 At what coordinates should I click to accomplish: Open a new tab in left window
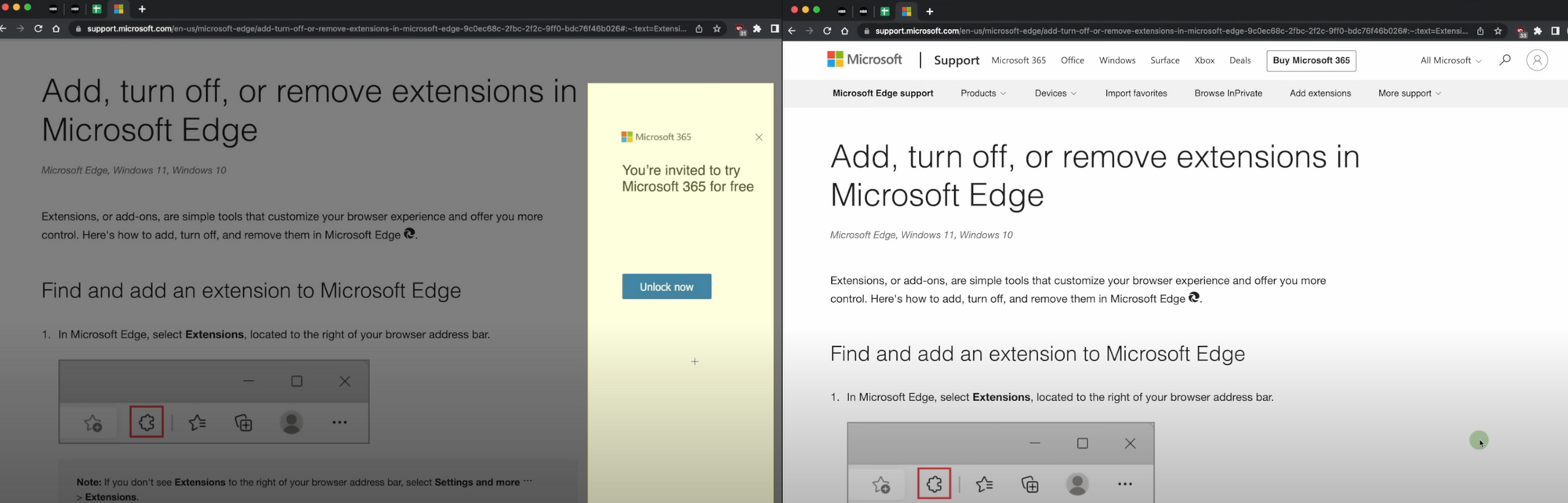(142, 9)
